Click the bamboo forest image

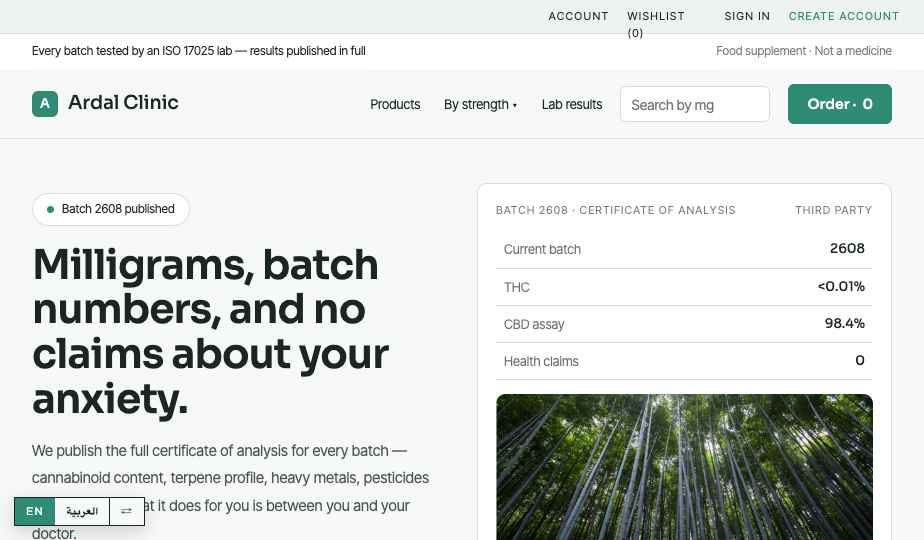point(684,467)
